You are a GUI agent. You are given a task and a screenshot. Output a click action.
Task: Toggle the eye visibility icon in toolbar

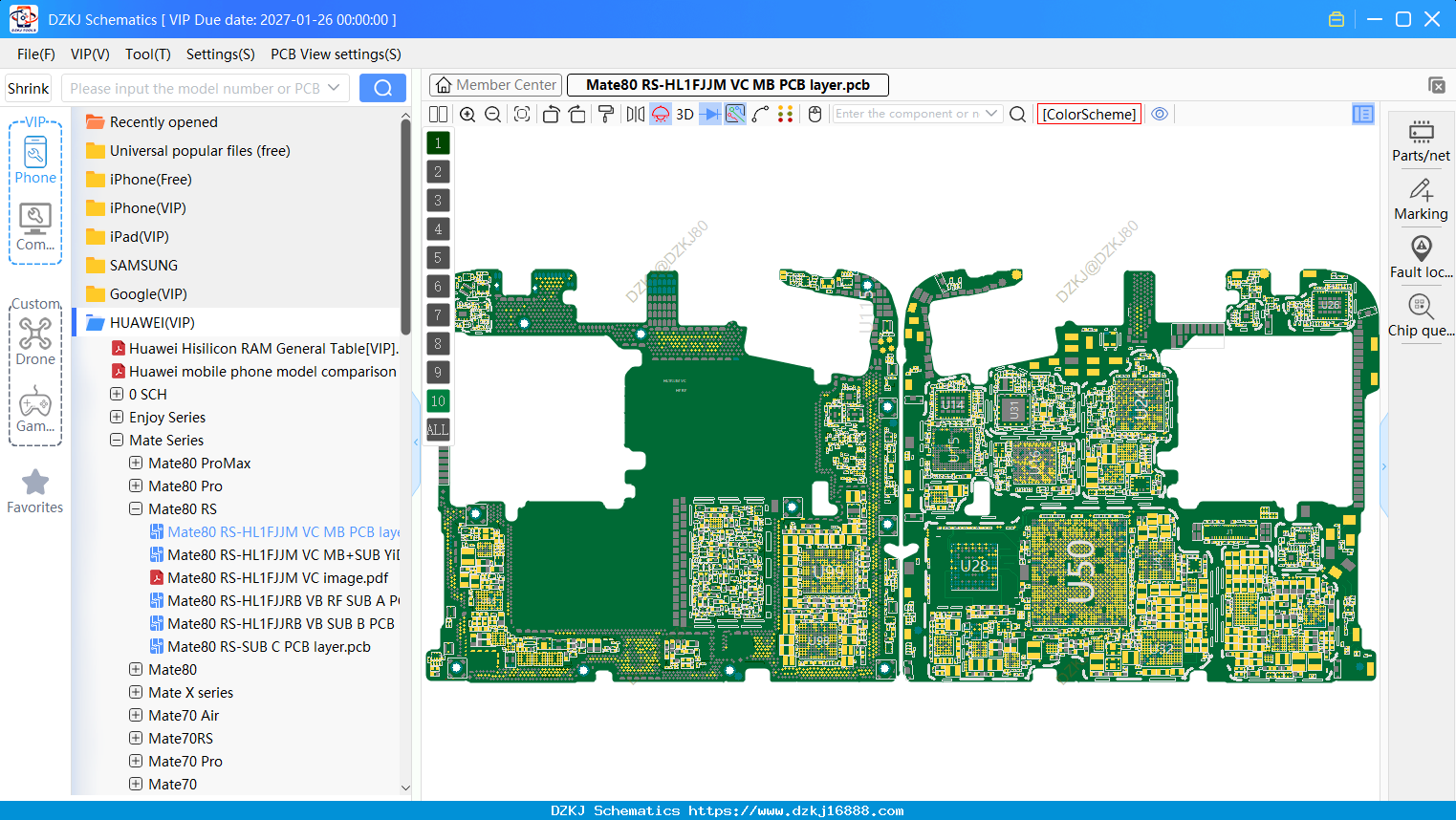(1160, 114)
